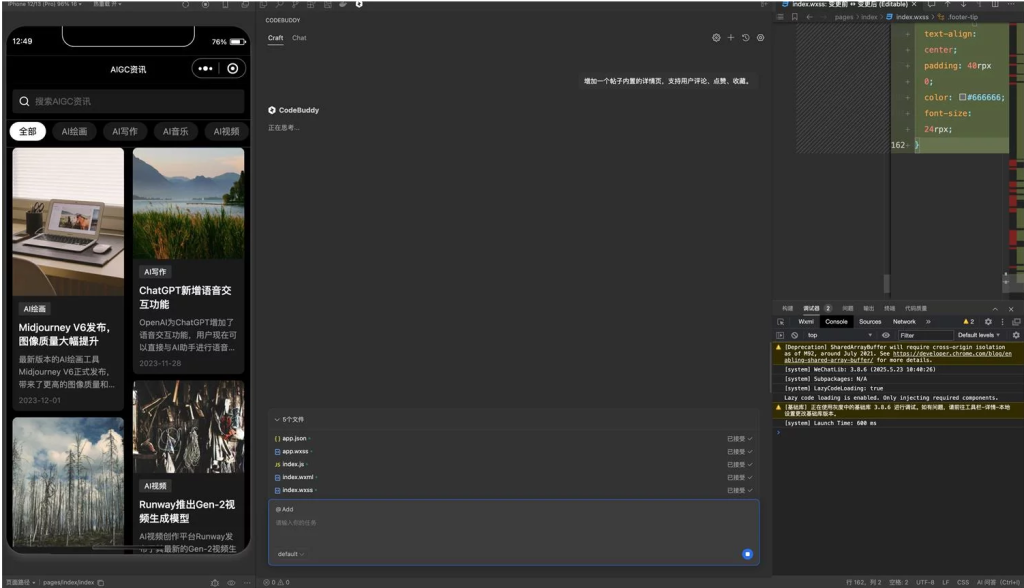Open ChatGPT新增语音交互功能 article card
The height and width of the screenshot is (588, 1024).
188,261
